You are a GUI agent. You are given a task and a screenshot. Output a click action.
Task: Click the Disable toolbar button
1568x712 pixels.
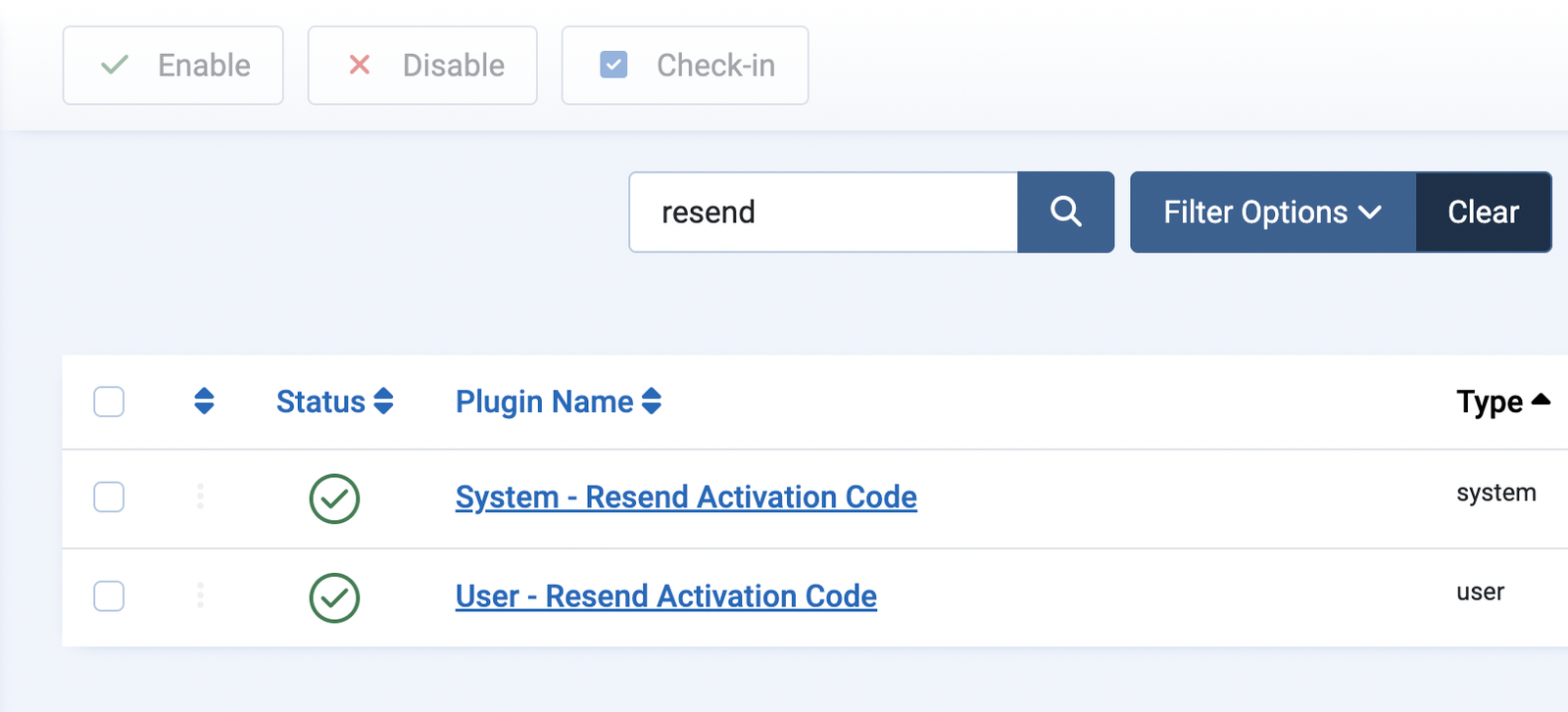[422, 66]
